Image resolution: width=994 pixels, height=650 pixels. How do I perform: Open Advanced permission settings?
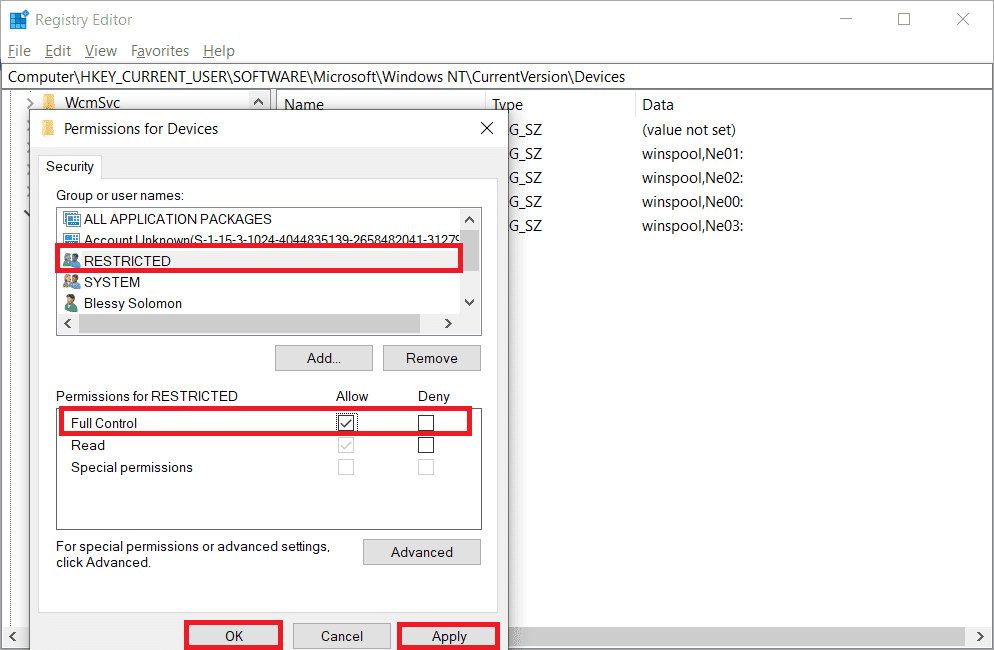point(422,552)
